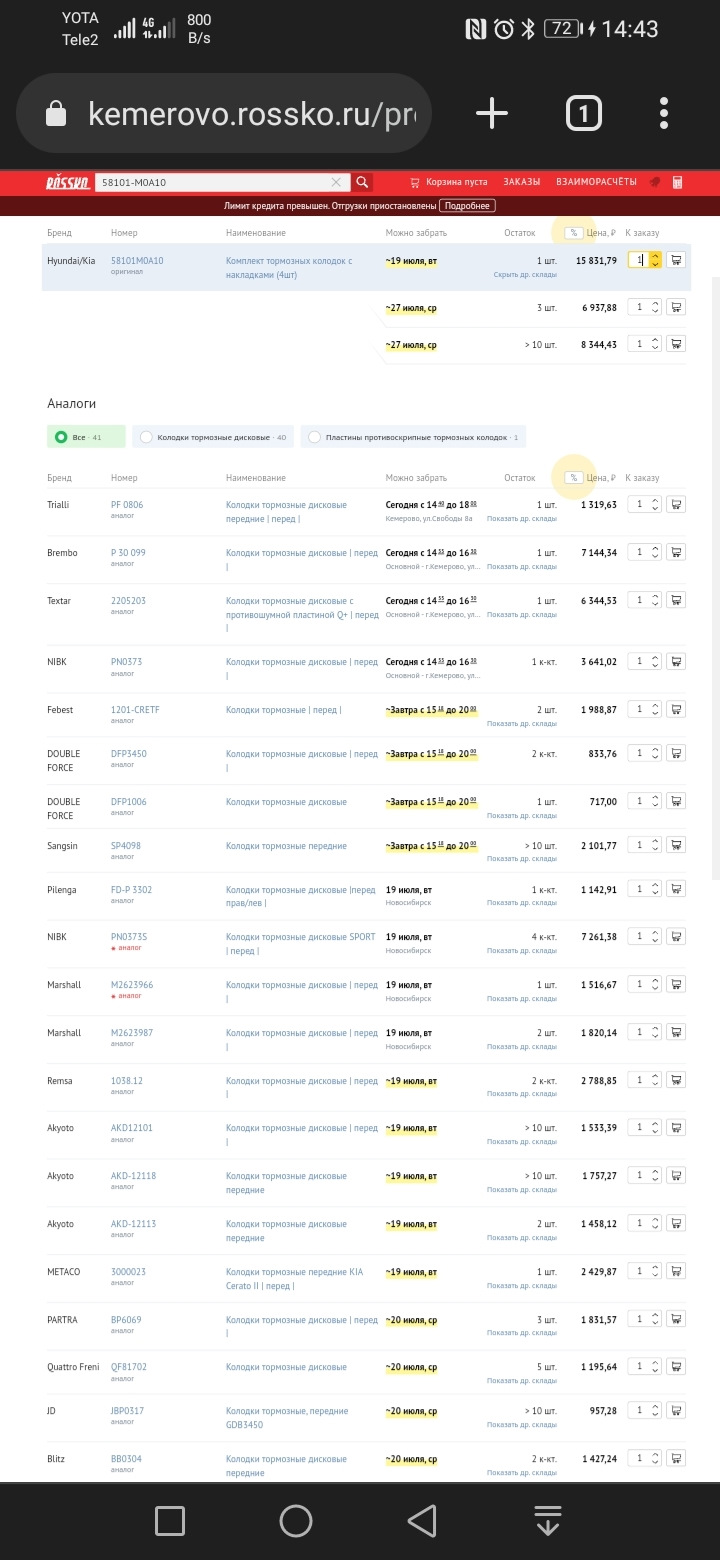Select 'Колодки тормозные дисковые' filter
Viewport: 720px width, 1560px height.
(x=213, y=437)
